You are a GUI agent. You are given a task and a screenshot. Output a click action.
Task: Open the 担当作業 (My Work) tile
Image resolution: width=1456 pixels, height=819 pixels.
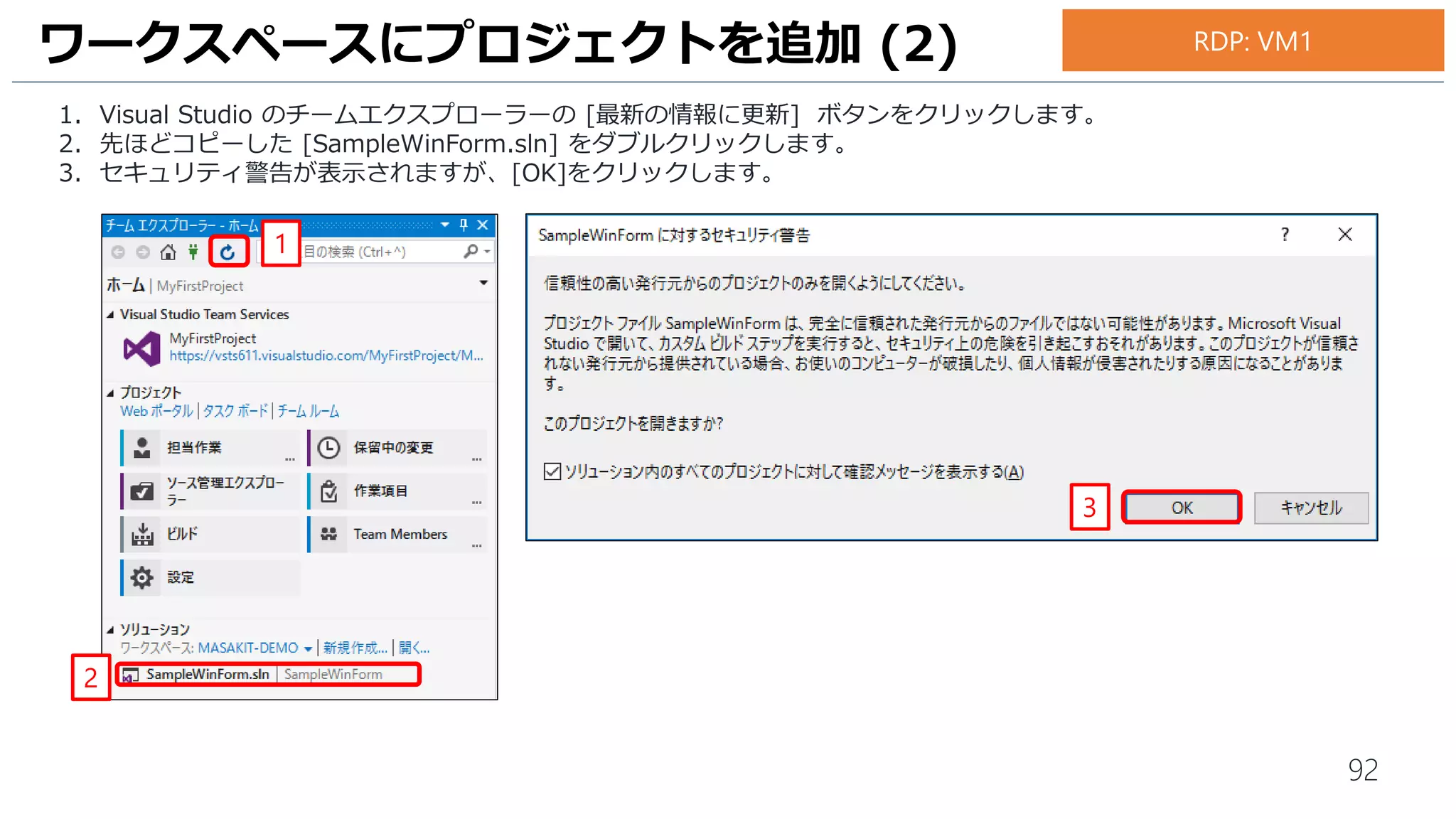coord(209,448)
